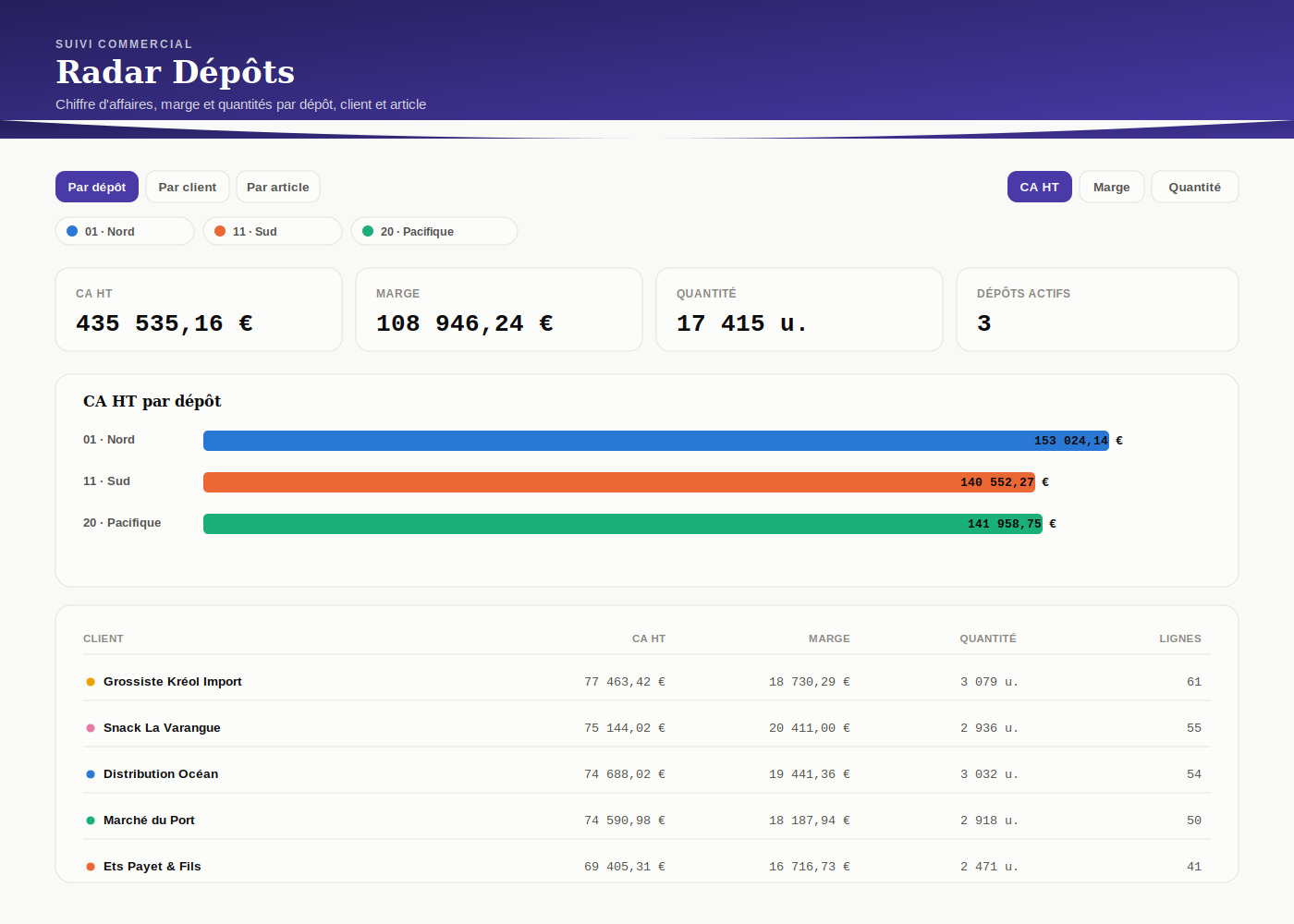Open the Marché du Port client row
The width and height of the screenshot is (1294, 924).
coord(647,821)
